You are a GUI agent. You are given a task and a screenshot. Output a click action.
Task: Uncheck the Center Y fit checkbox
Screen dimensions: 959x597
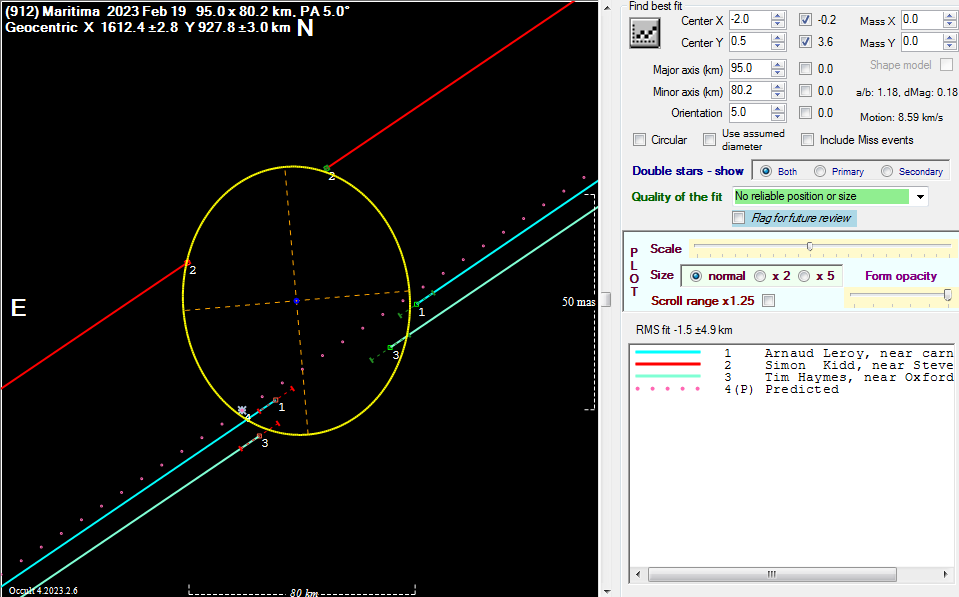click(x=806, y=42)
